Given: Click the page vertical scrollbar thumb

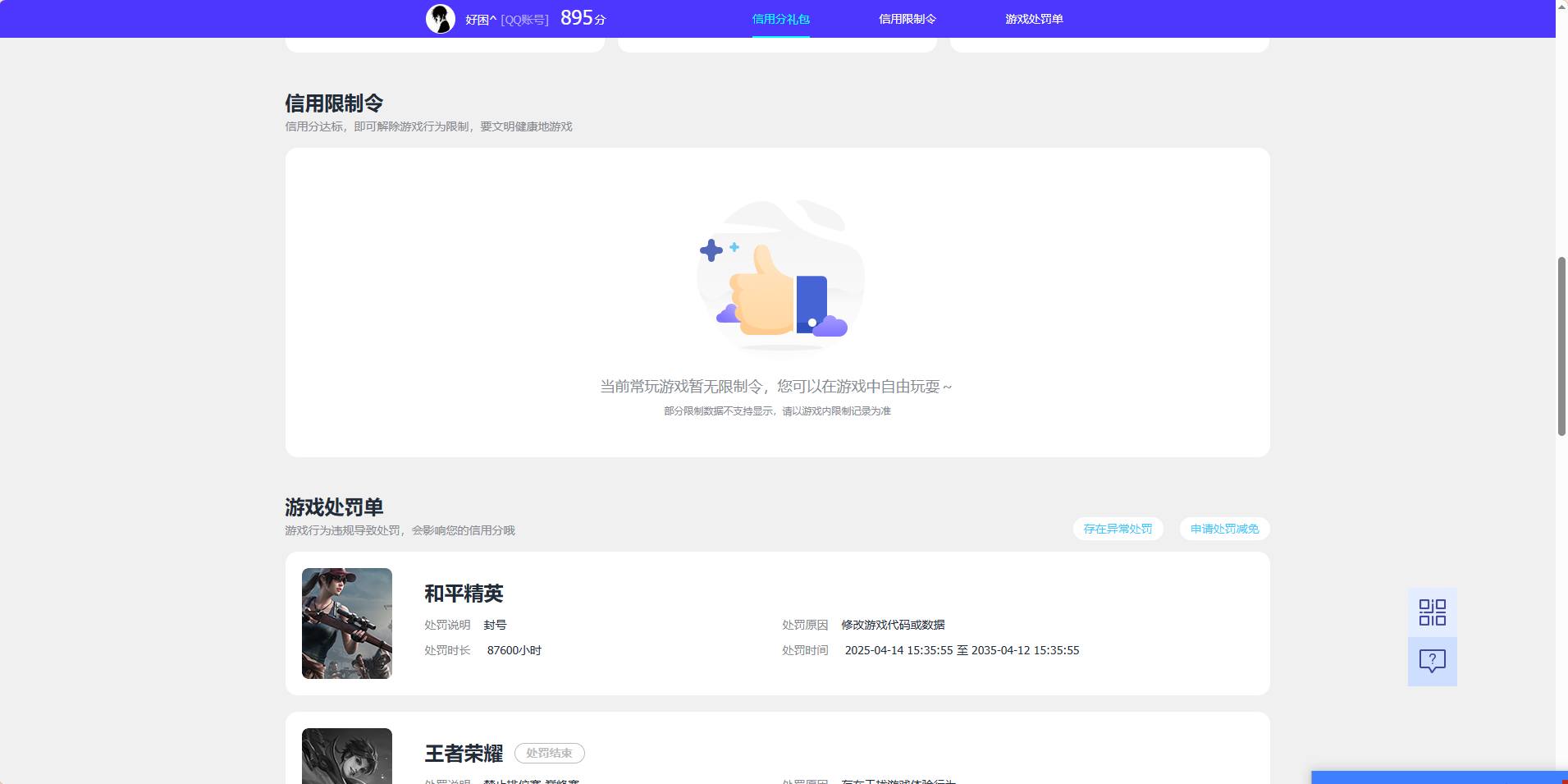Looking at the screenshot, I should (1561, 346).
